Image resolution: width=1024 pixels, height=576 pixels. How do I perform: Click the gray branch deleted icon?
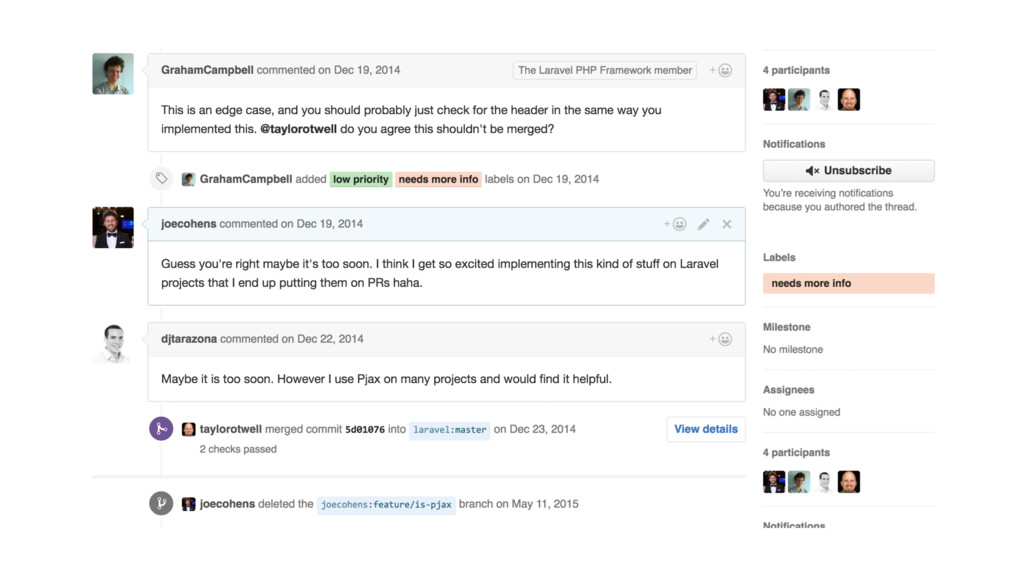(161, 504)
